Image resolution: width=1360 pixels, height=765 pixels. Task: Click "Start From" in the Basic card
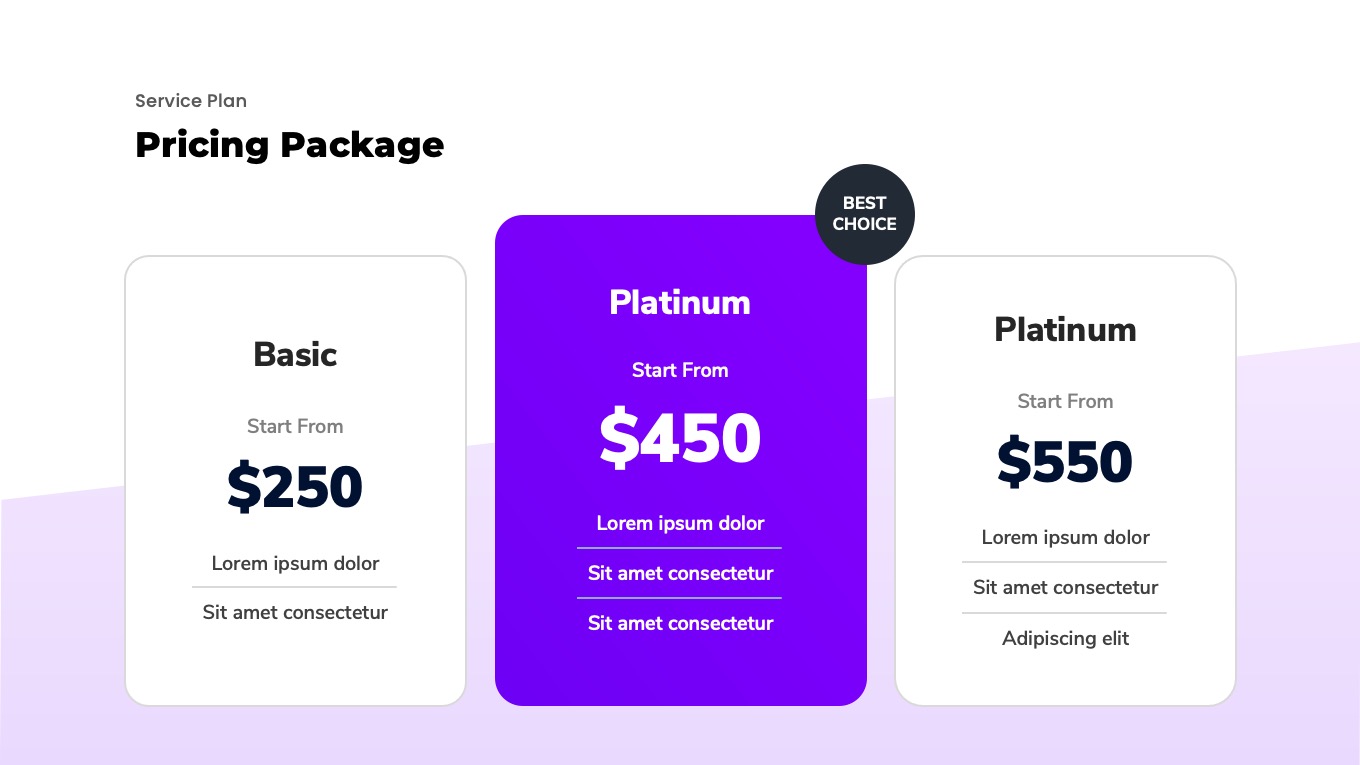[x=295, y=426]
